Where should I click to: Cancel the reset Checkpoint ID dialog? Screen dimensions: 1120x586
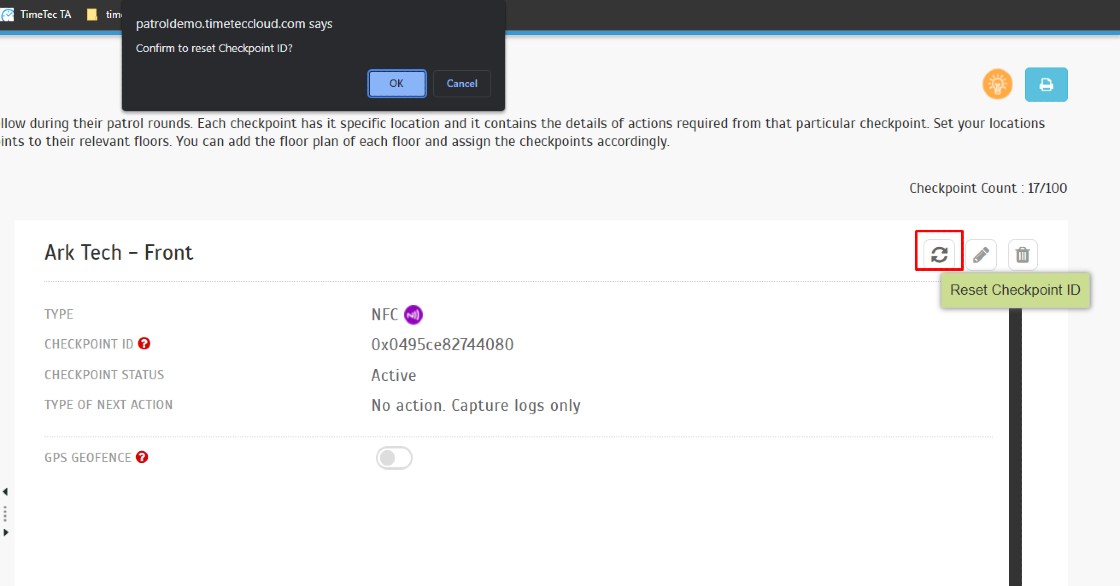point(462,83)
